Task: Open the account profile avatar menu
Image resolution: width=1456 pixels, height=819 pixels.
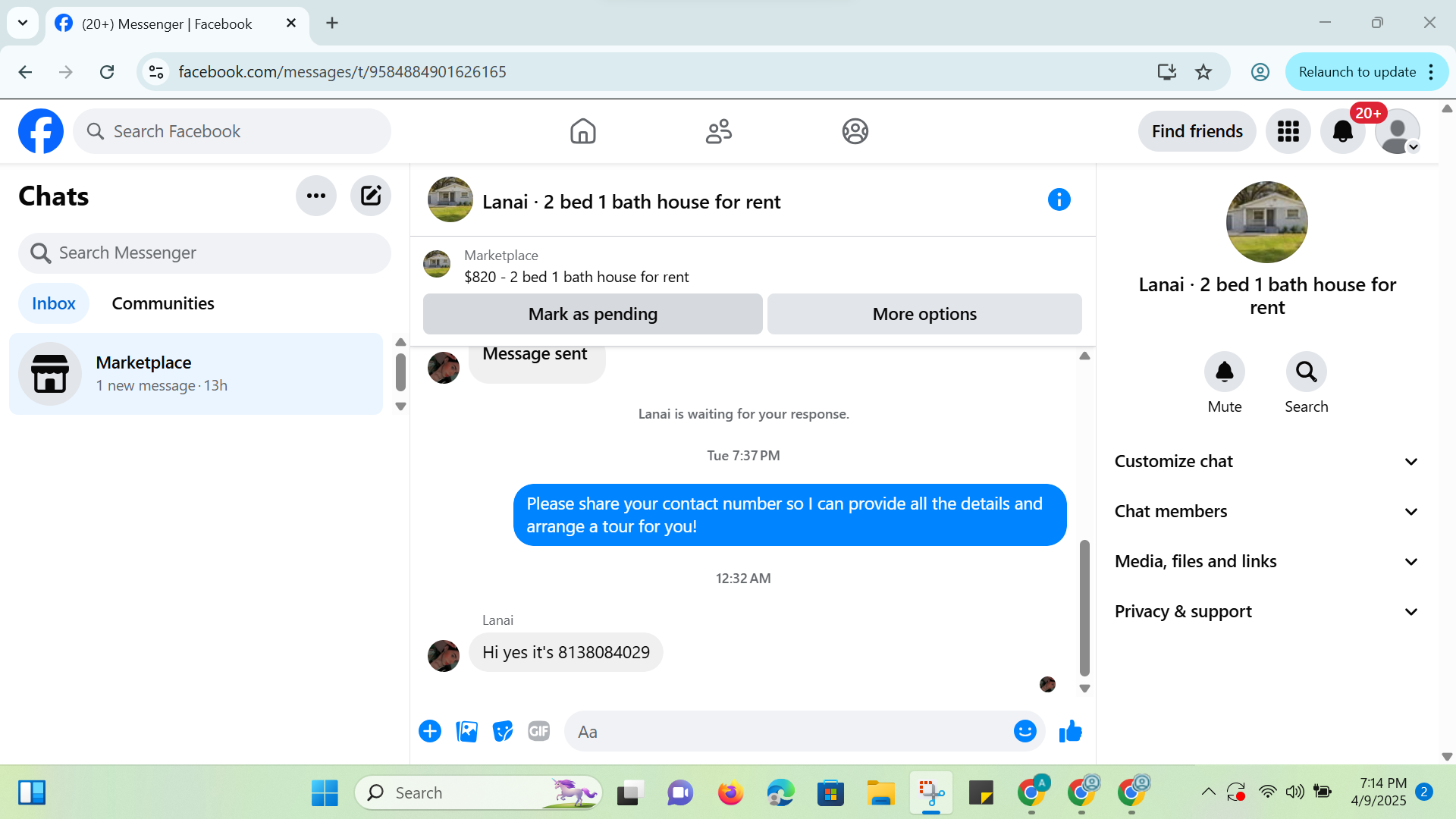Action: [1397, 131]
